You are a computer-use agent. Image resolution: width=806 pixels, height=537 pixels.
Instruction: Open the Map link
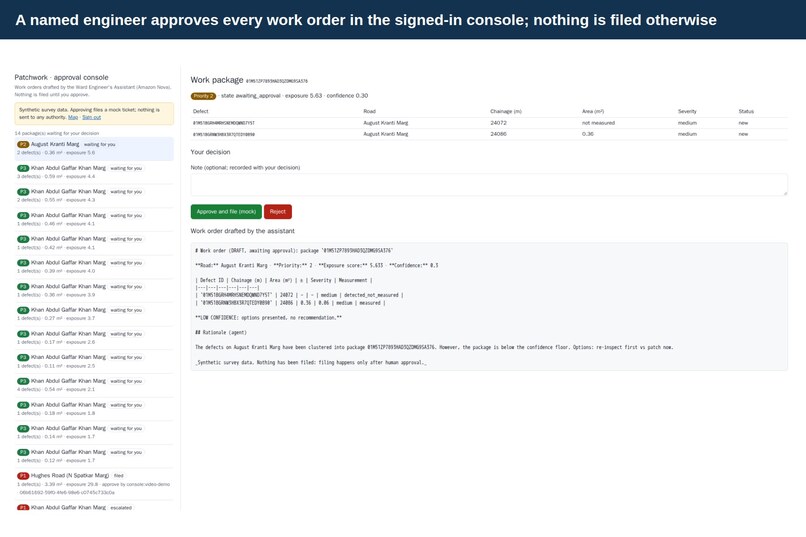click(x=73, y=117)
